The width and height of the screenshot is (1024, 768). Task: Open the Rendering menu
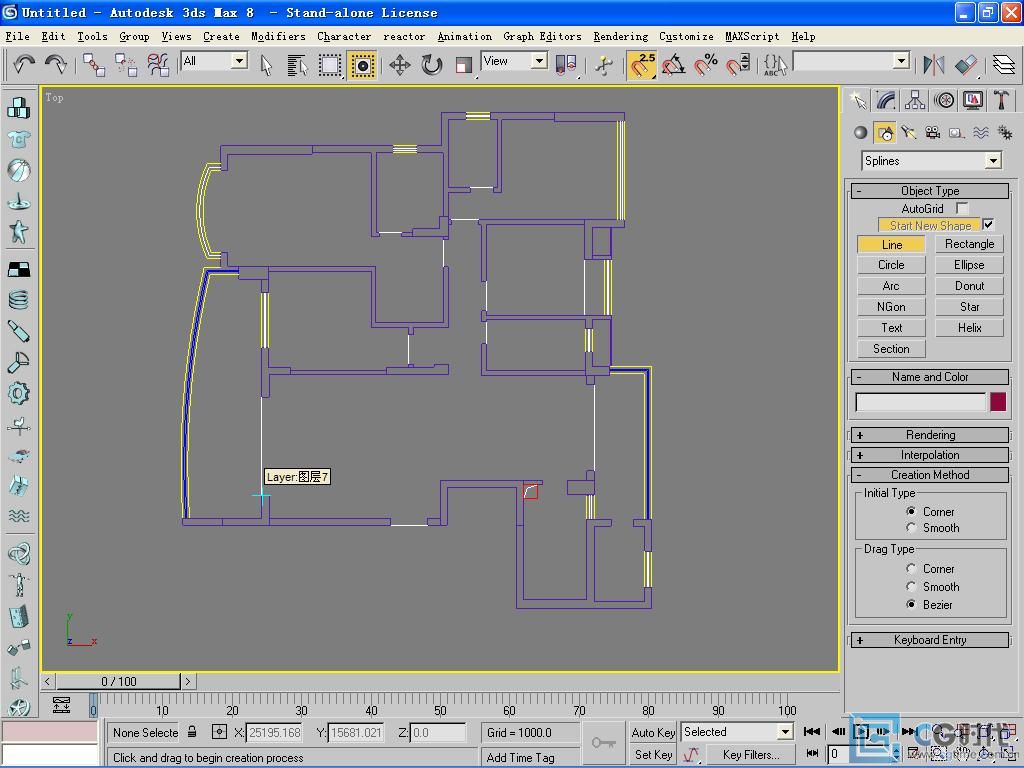(x=620, y=37)
